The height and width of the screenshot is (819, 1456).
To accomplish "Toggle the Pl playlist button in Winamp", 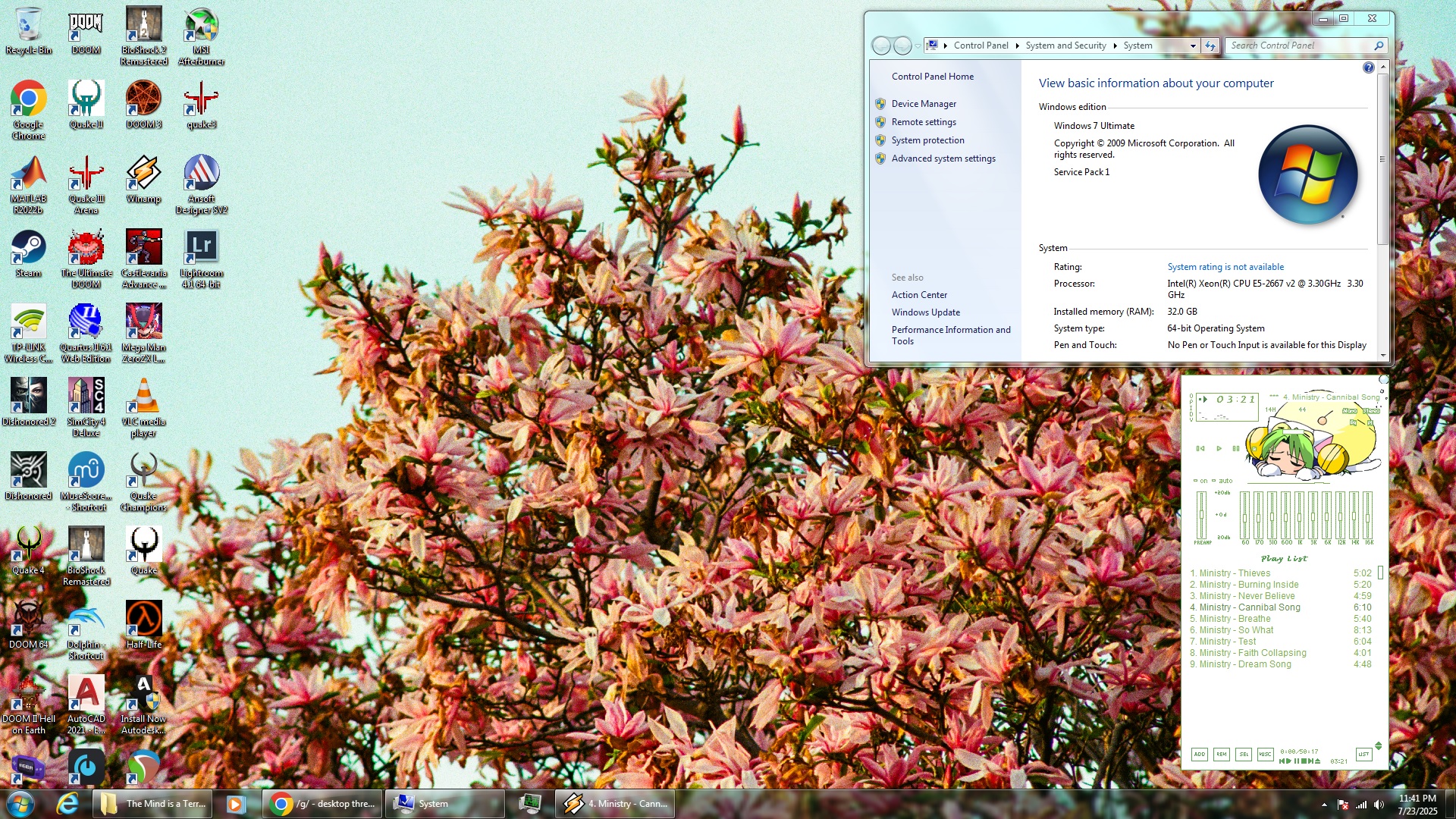I will click(x=1370, y=422).
